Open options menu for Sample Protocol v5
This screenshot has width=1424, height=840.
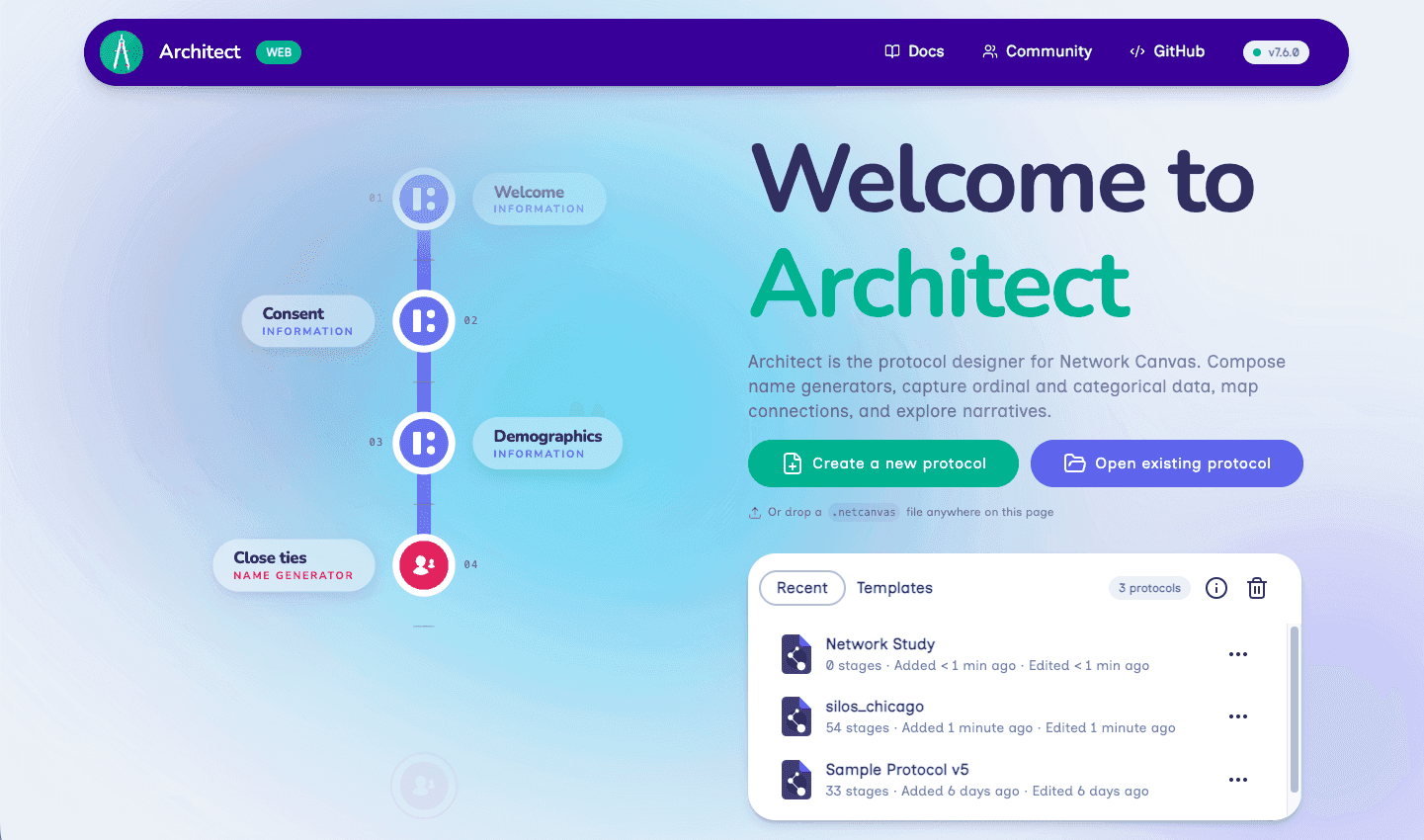(1238, 780)
